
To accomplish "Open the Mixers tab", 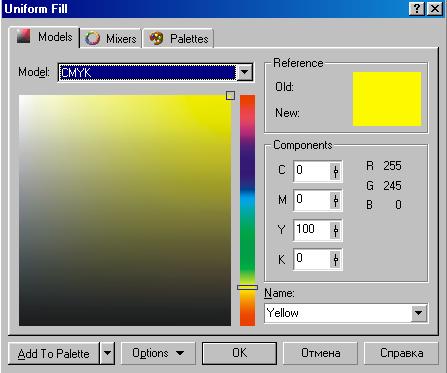I will pyautogui.click(x=111, y=39).
